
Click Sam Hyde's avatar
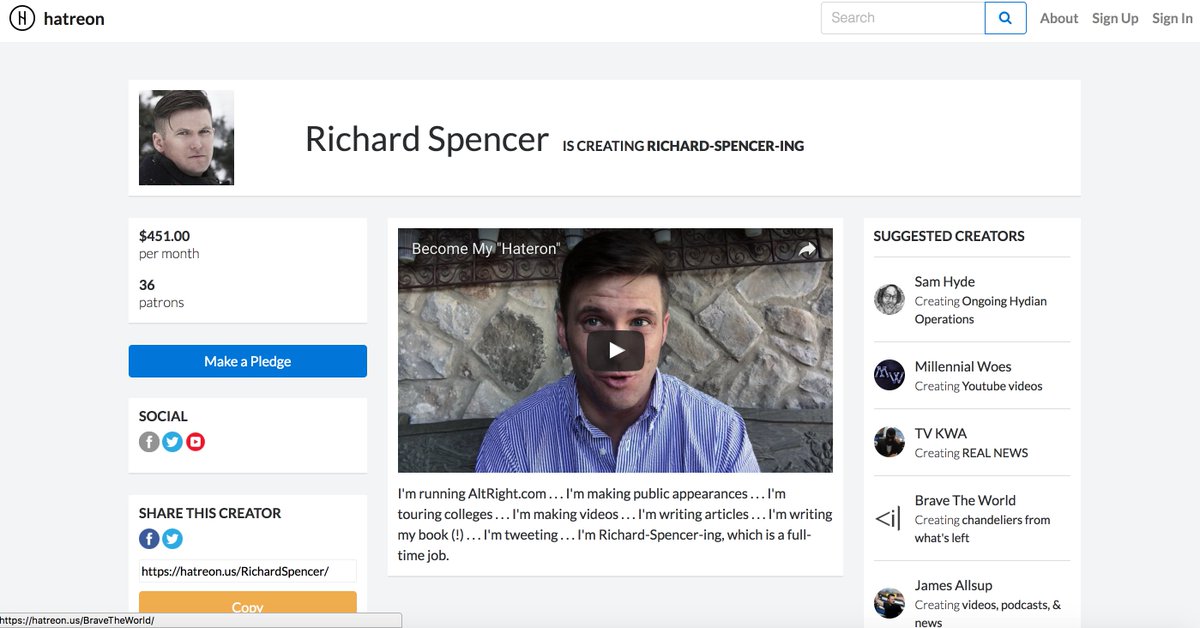coord(889,299)
